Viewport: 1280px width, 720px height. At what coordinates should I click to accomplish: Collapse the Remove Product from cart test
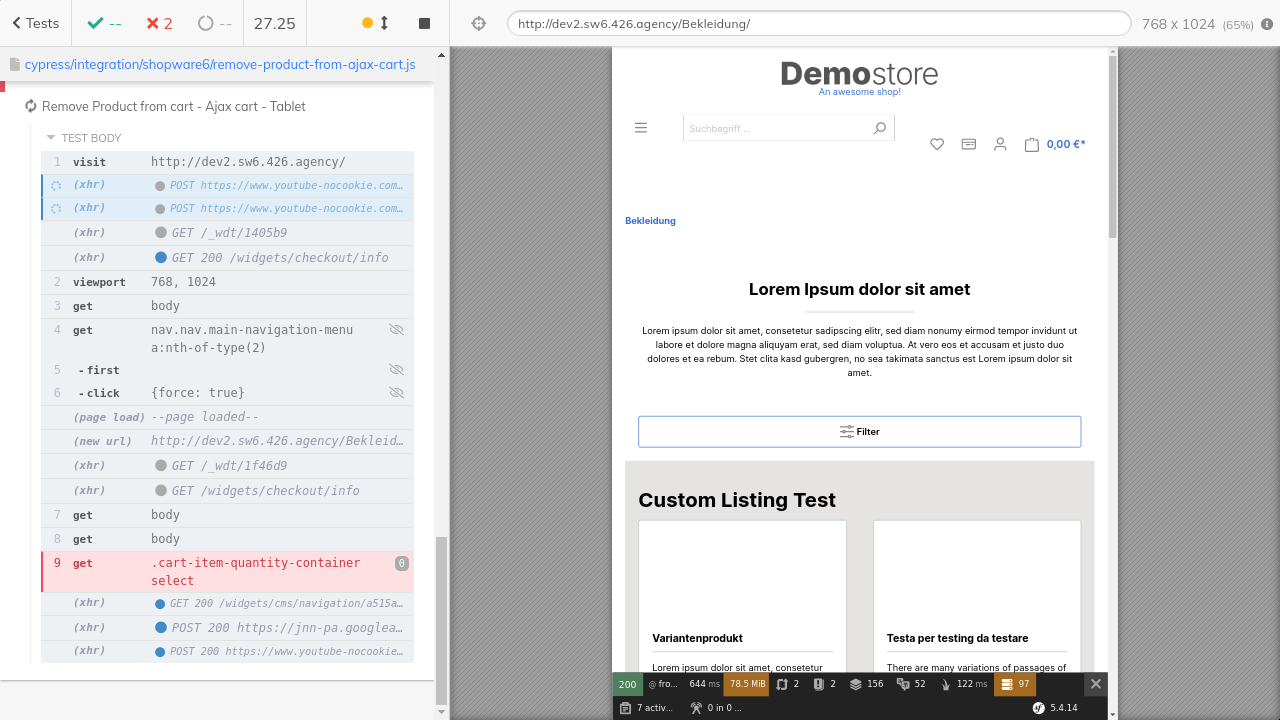pos(173,106)
